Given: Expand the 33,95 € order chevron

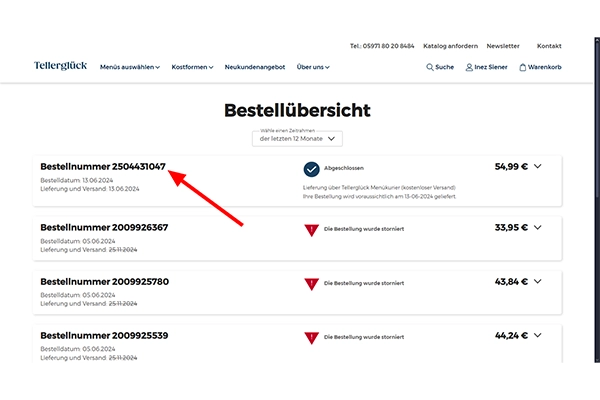Looking at the screenshot, I should tap(538, 227).
